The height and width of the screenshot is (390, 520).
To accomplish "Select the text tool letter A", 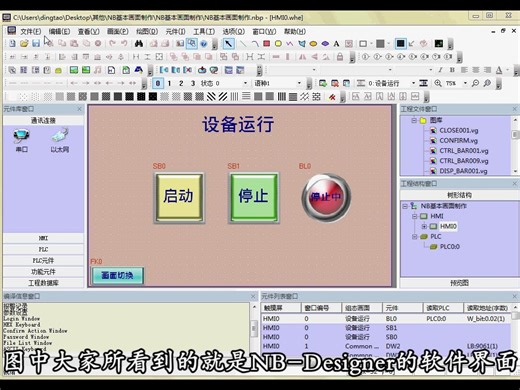I will (x=336, y=44).
